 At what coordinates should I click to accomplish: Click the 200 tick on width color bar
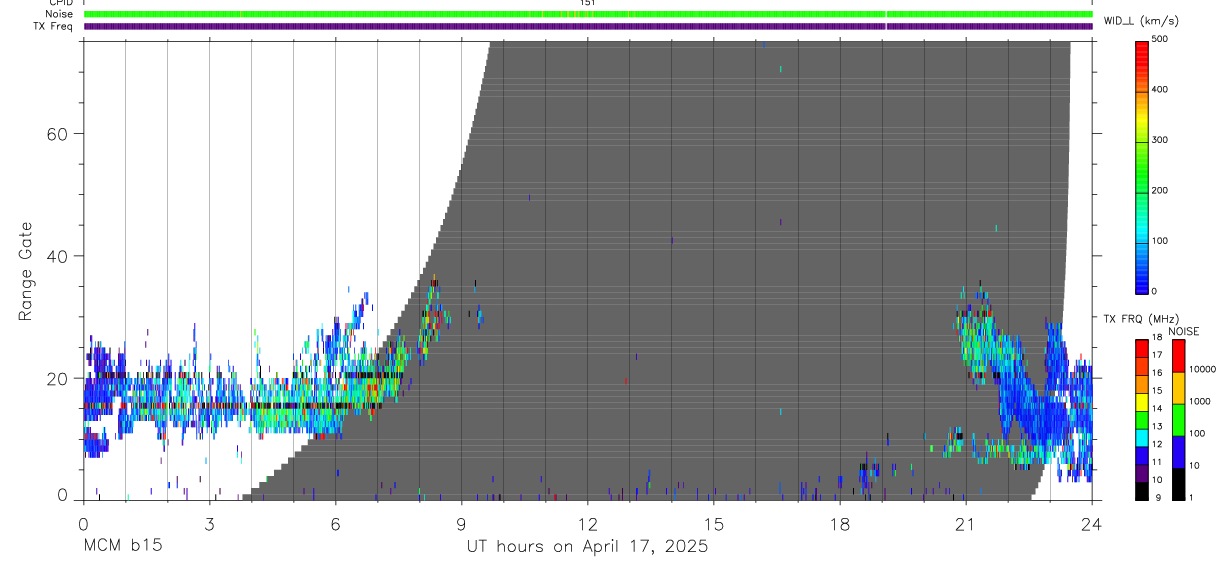(x=1160, y=190)
